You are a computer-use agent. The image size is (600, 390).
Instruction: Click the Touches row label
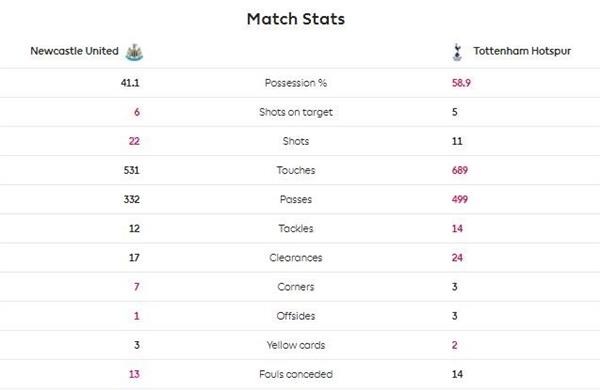click(296, 170)
